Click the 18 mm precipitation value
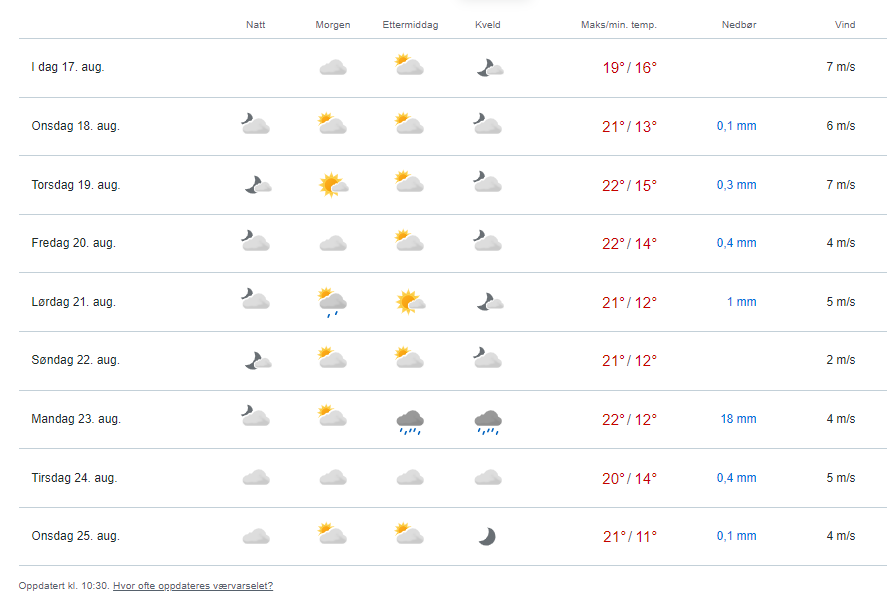 pos(738,419)
